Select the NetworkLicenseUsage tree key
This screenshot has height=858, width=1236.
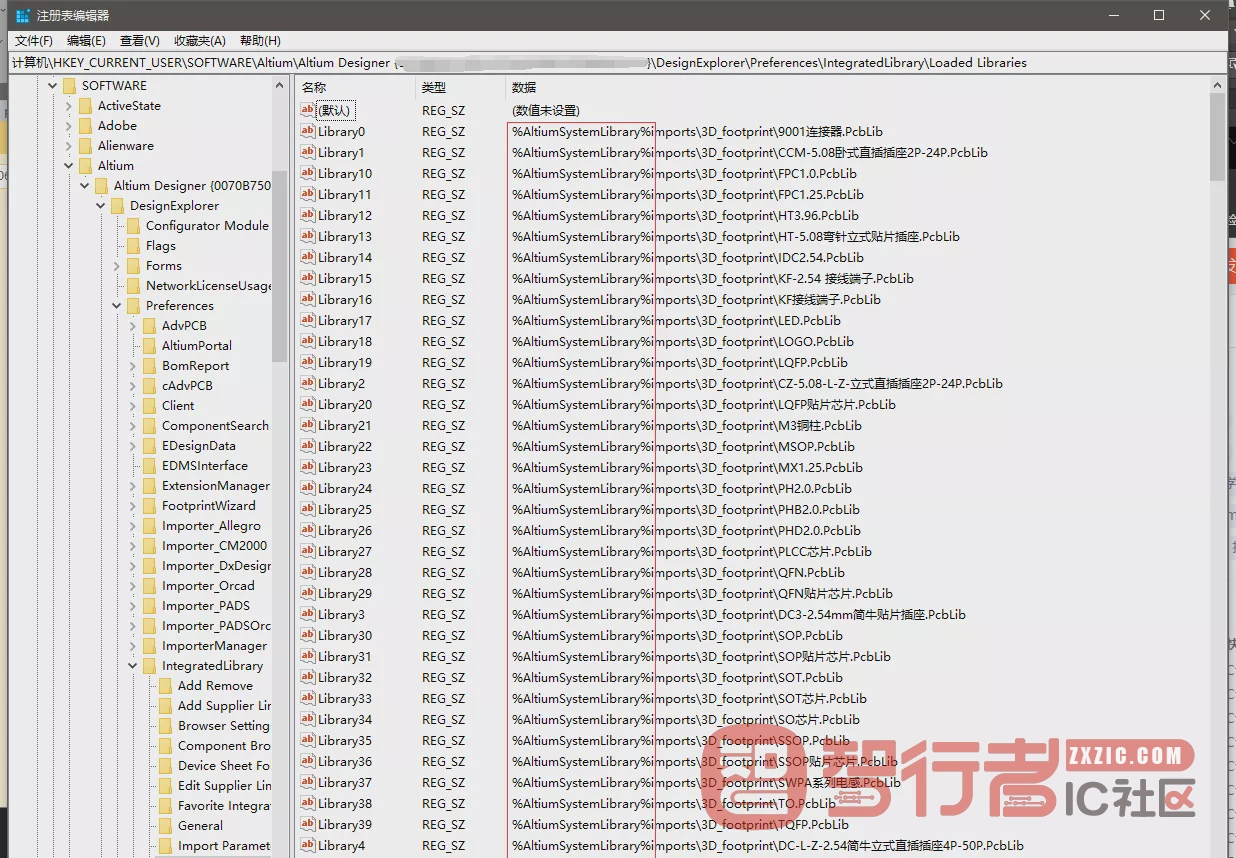(209, 286)
